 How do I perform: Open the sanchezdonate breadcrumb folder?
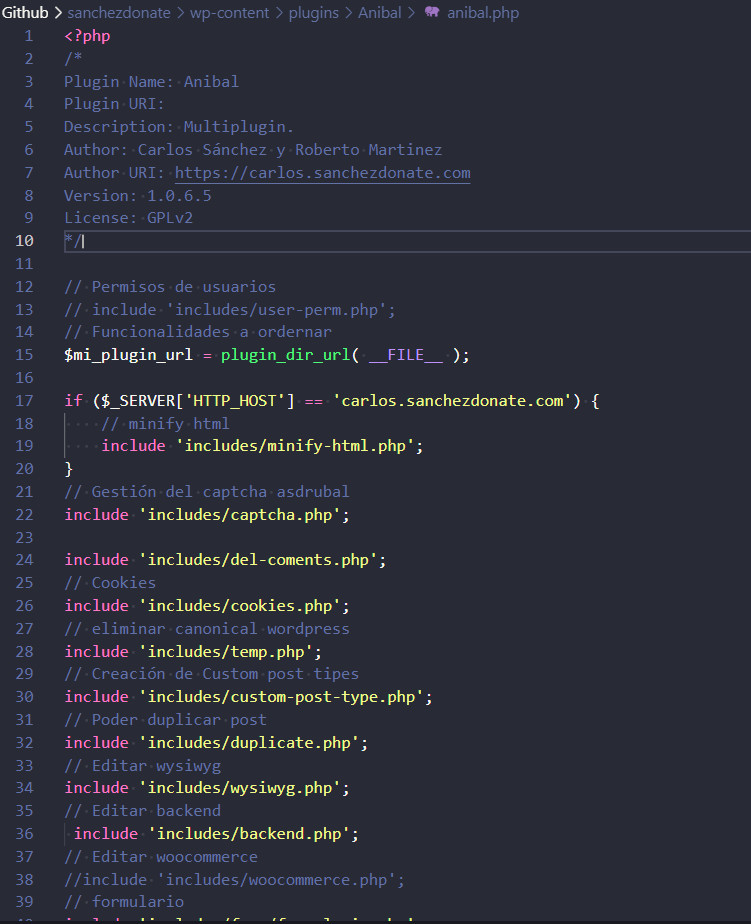[x=118, y=12]
